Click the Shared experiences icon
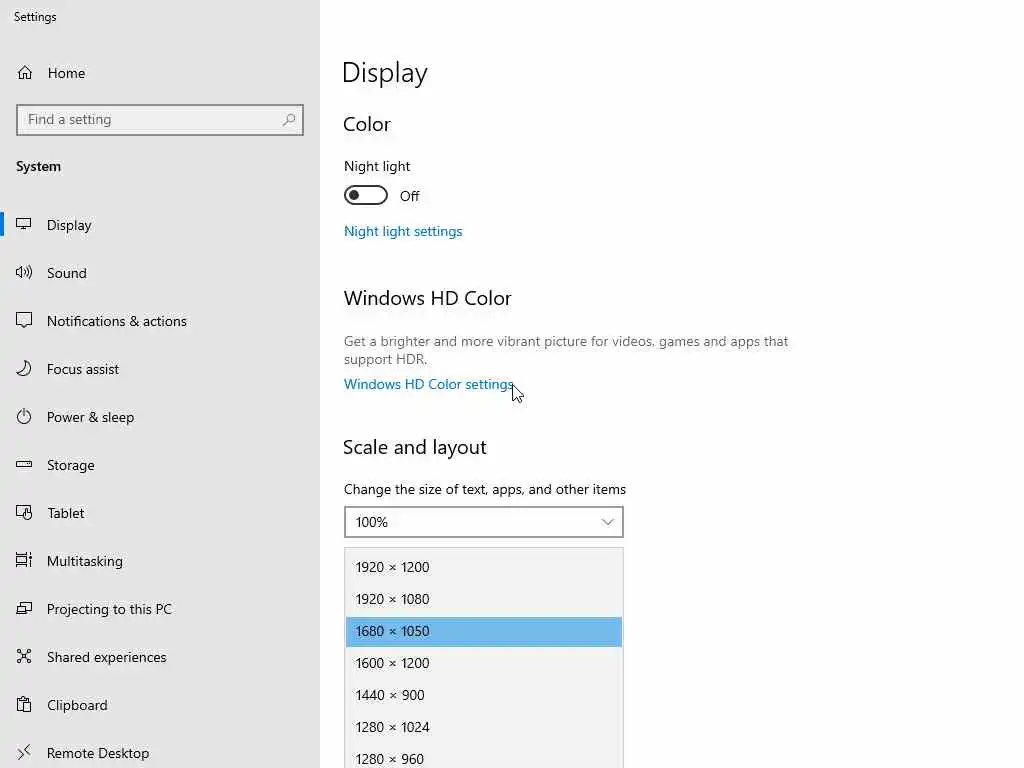 (24, 656)
